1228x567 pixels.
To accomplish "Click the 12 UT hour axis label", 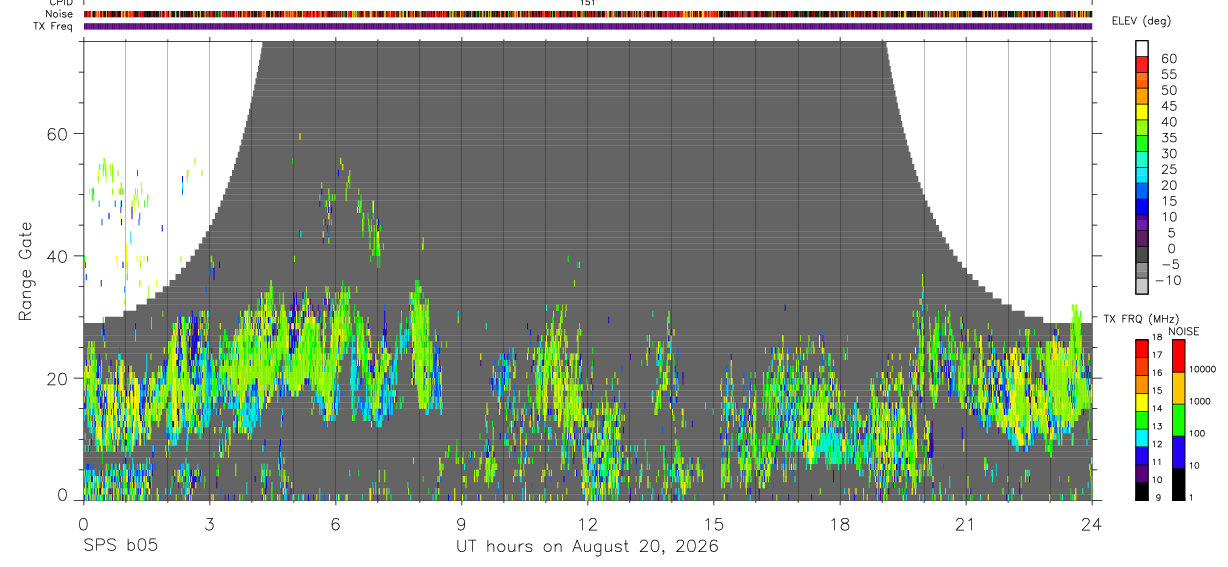I will pyautogui.click(x=588, y=525).
